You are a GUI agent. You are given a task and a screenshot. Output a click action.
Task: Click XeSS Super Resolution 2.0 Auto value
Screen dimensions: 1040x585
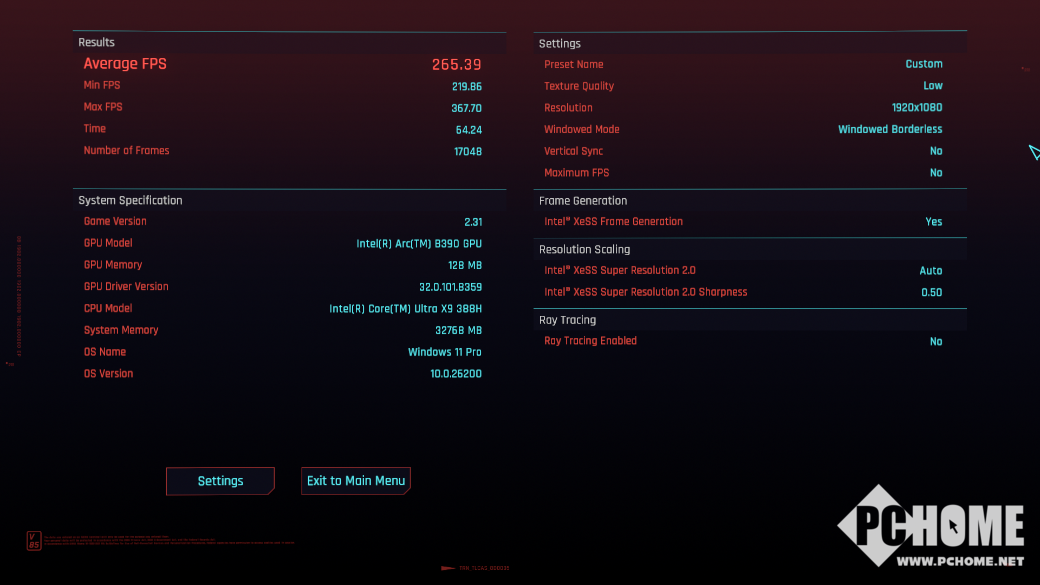[930, 271]
